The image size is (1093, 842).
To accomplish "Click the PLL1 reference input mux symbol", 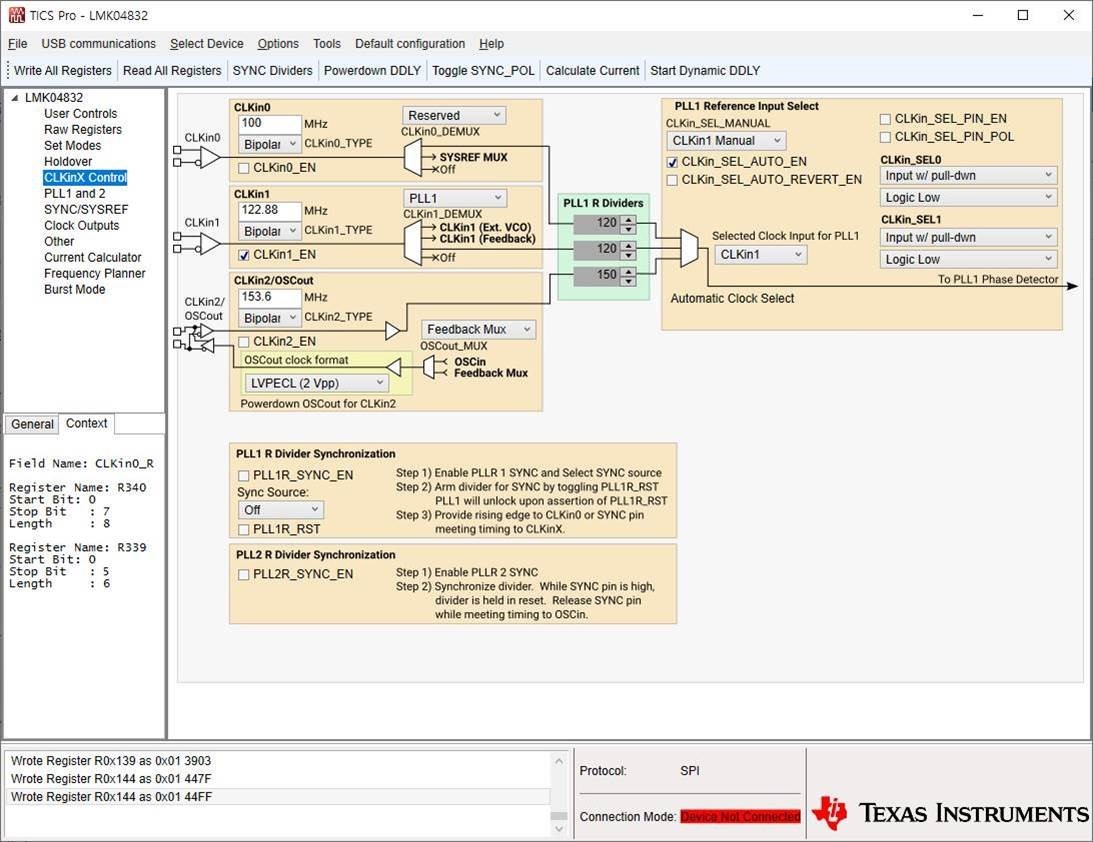I will tap(689, 248).
